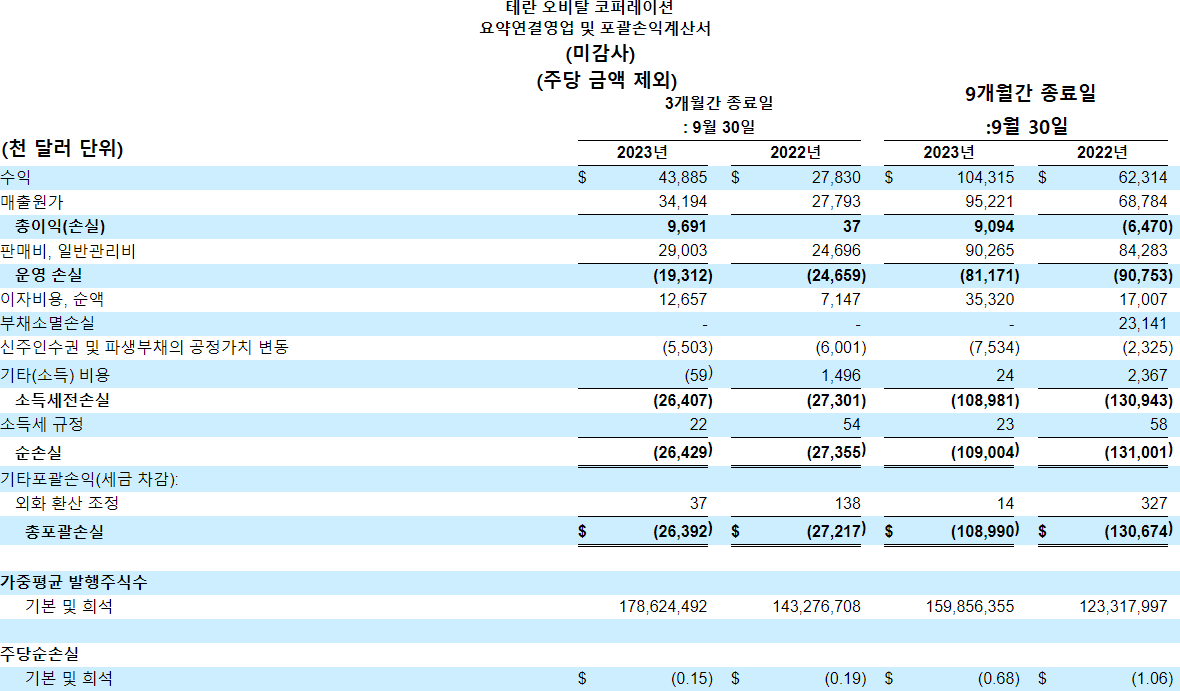Select the '소득세전손실' row label
The image size is (1180, 691).
(62, 400)
